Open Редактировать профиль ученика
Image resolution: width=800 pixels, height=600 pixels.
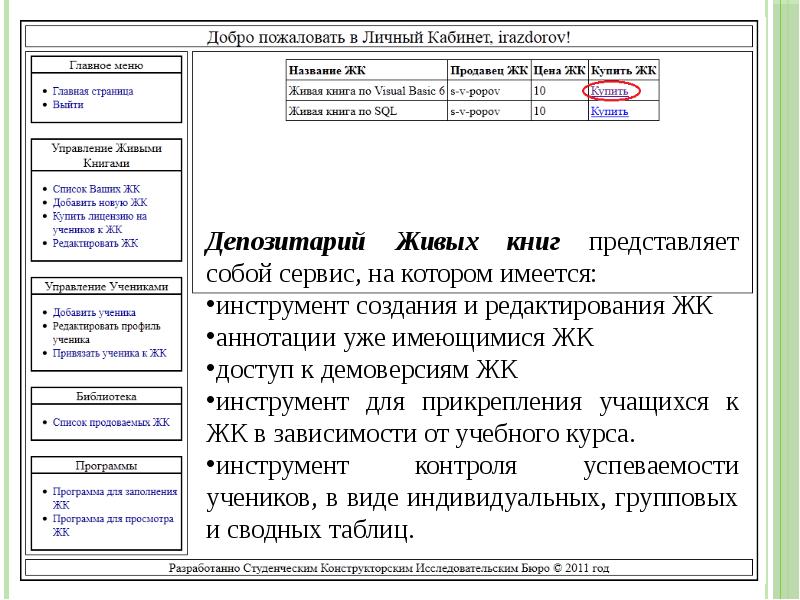point(108,326)
